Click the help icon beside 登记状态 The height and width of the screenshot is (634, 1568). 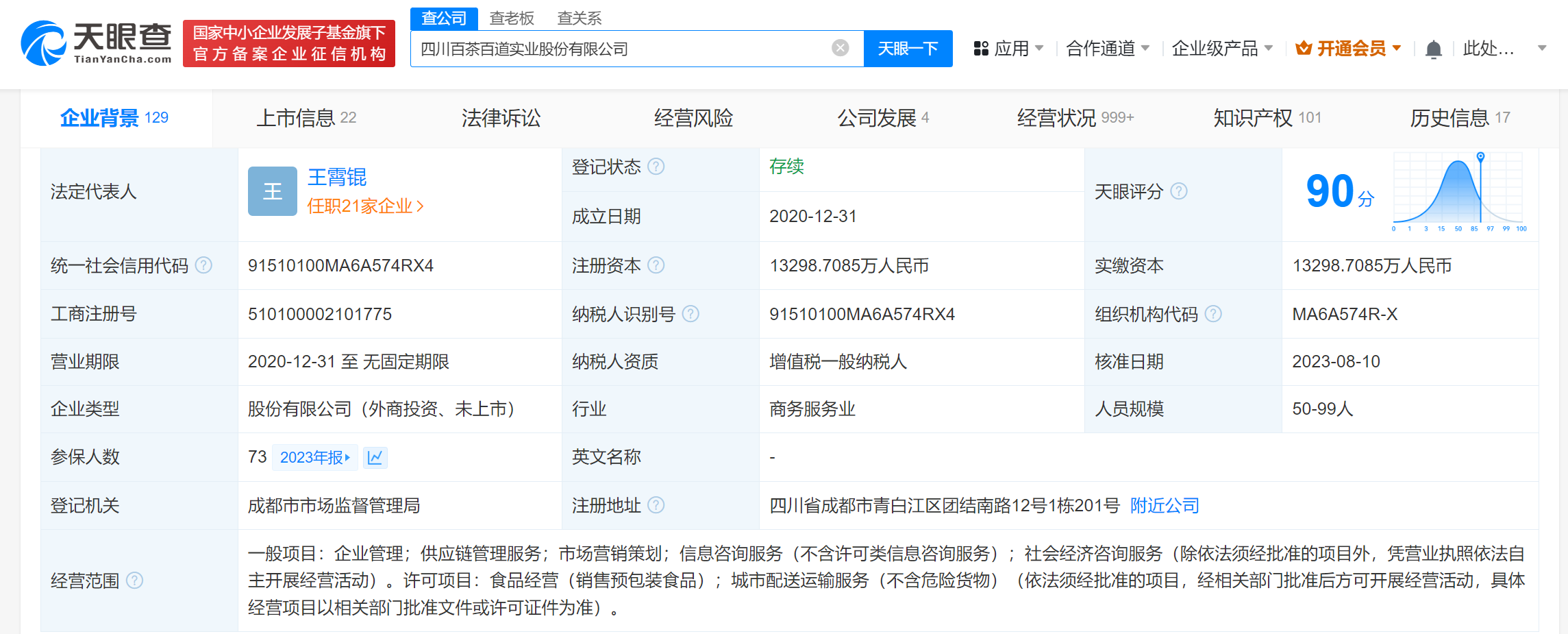pyautogui.click(x=656, y=167)
